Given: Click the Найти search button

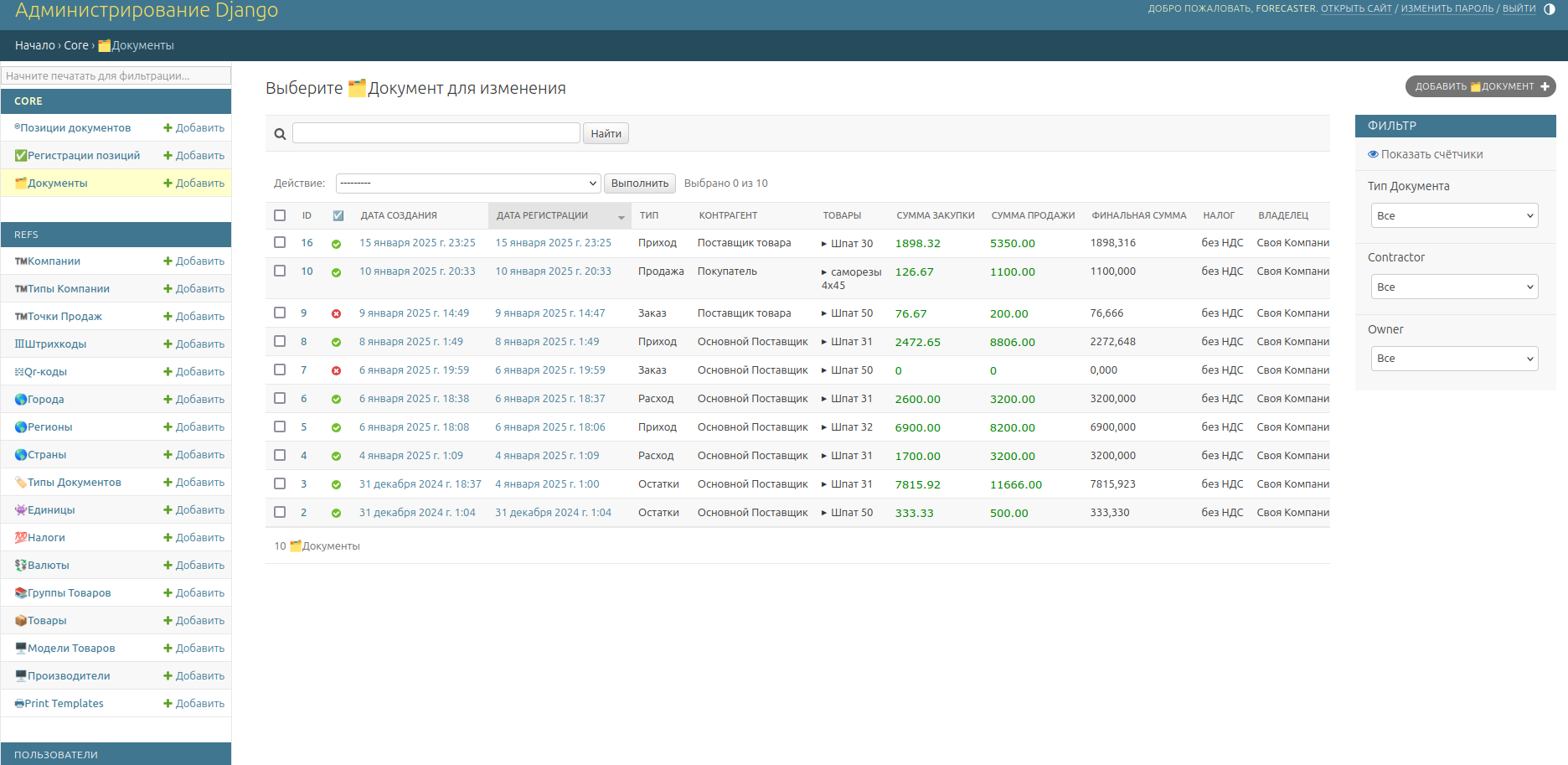Looking at the screenshot, I should pyautogui.click(x=606, y=133).
